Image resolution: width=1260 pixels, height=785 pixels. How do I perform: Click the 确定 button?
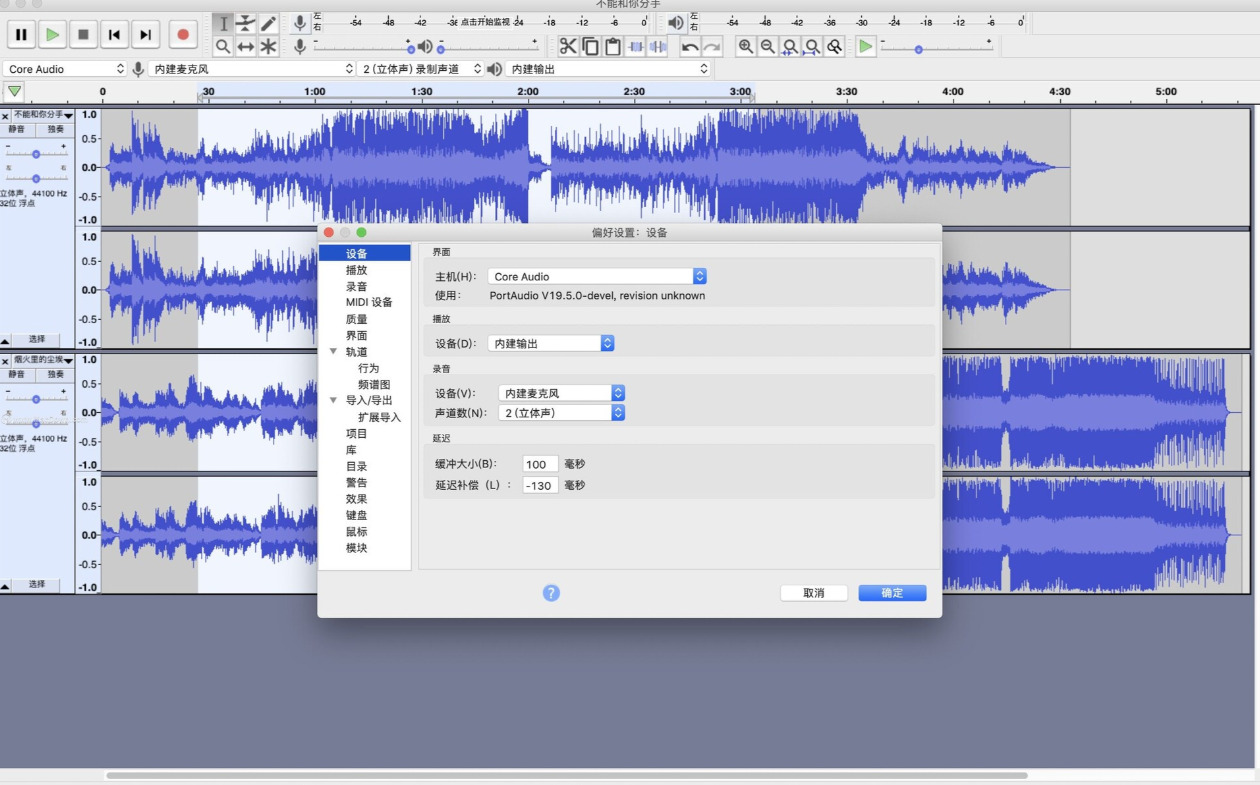[892, 593]
